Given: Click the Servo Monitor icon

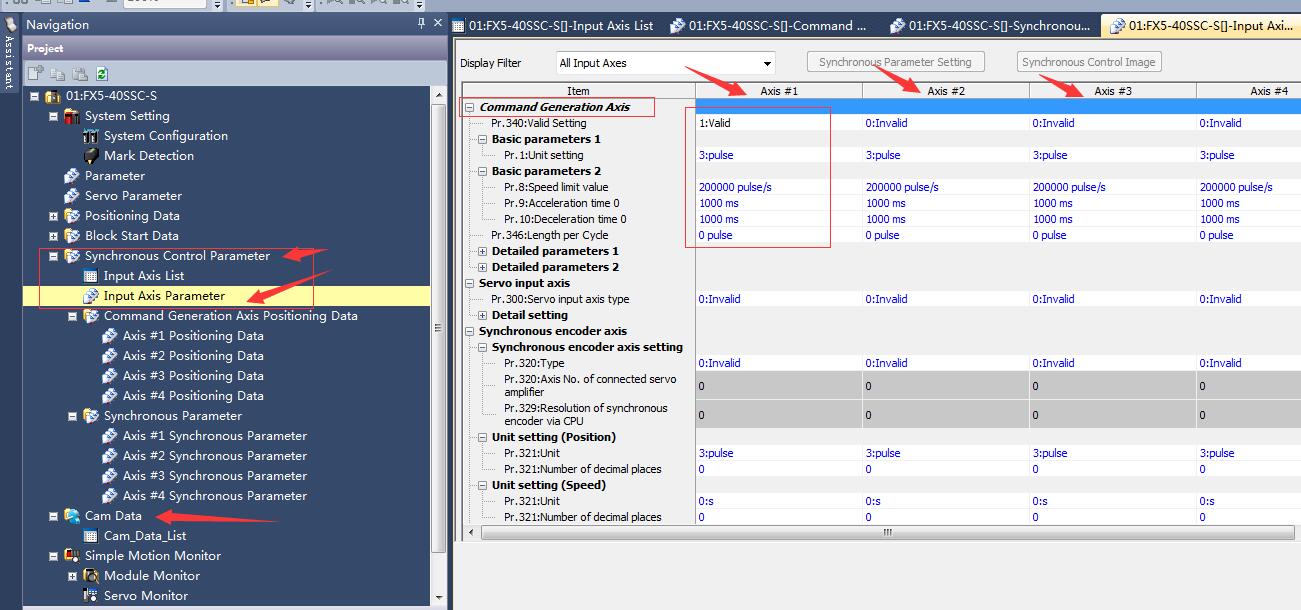Looking at the screenshot, I should 91,596.
